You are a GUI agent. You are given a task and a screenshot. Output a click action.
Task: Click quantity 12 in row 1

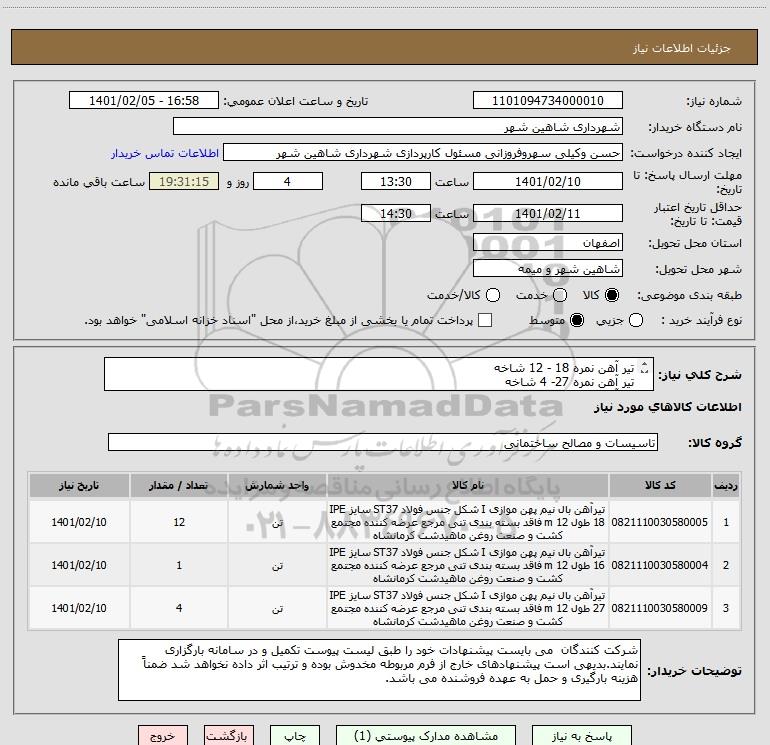coord(179,522)
